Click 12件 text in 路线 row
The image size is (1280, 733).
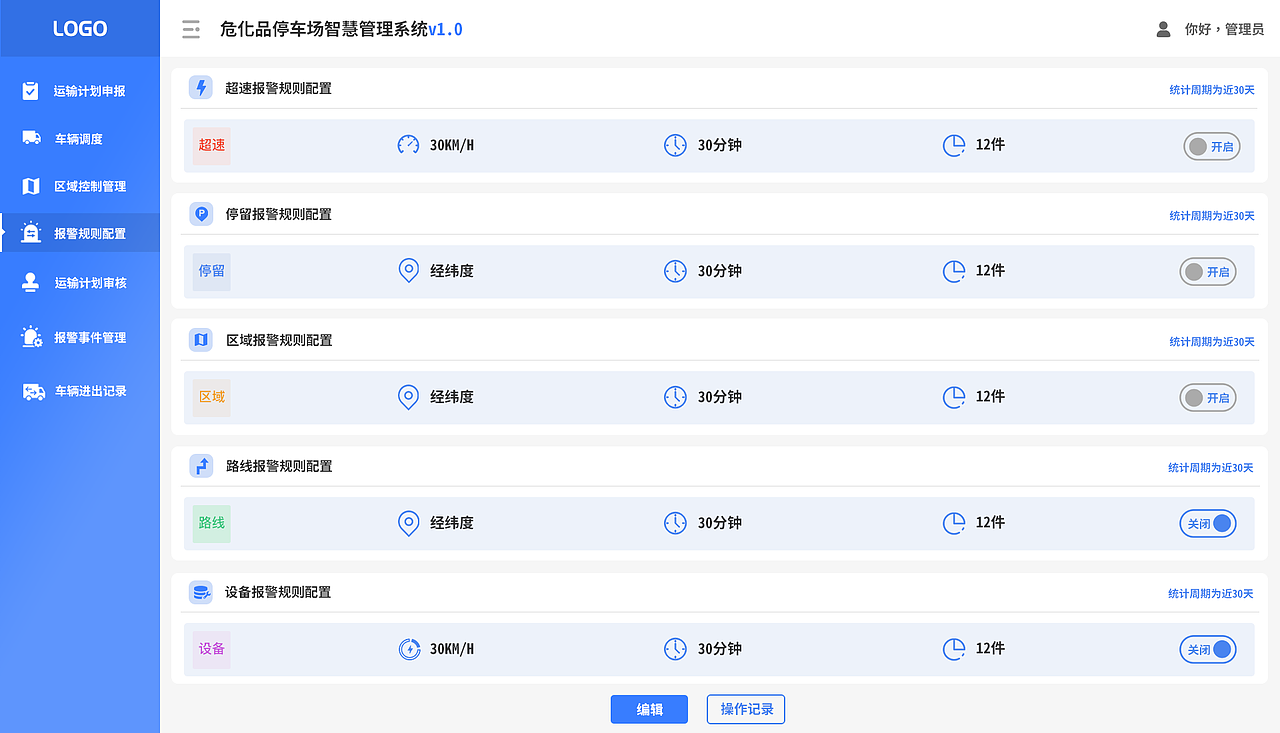990,523
